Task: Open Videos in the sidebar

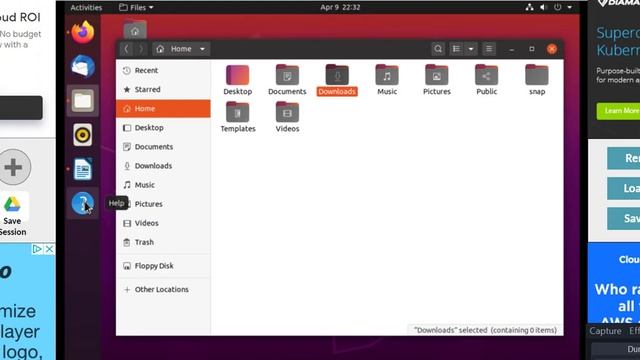Action: 163,223
